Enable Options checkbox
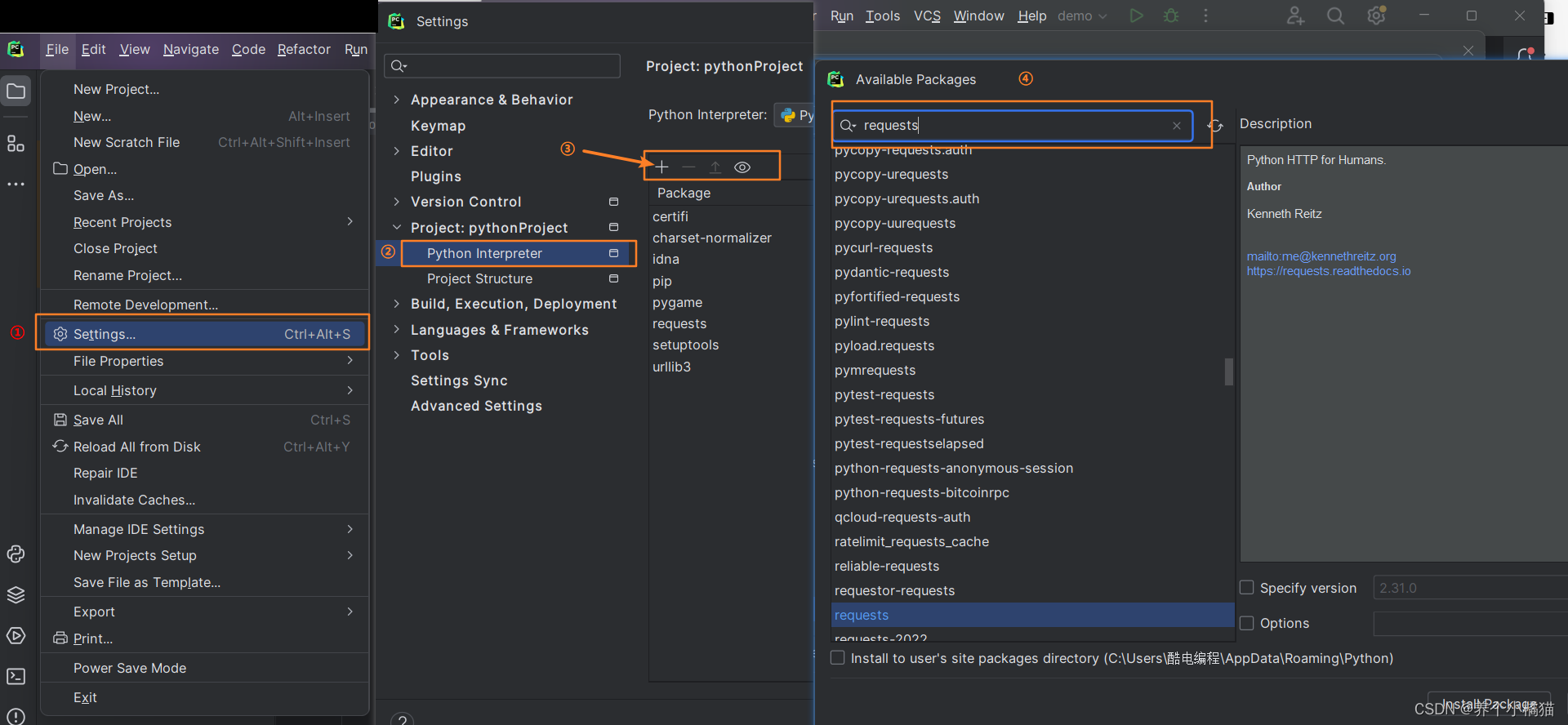The width and height of the screenshot is (1568, 725). (x=1247, y=623)
